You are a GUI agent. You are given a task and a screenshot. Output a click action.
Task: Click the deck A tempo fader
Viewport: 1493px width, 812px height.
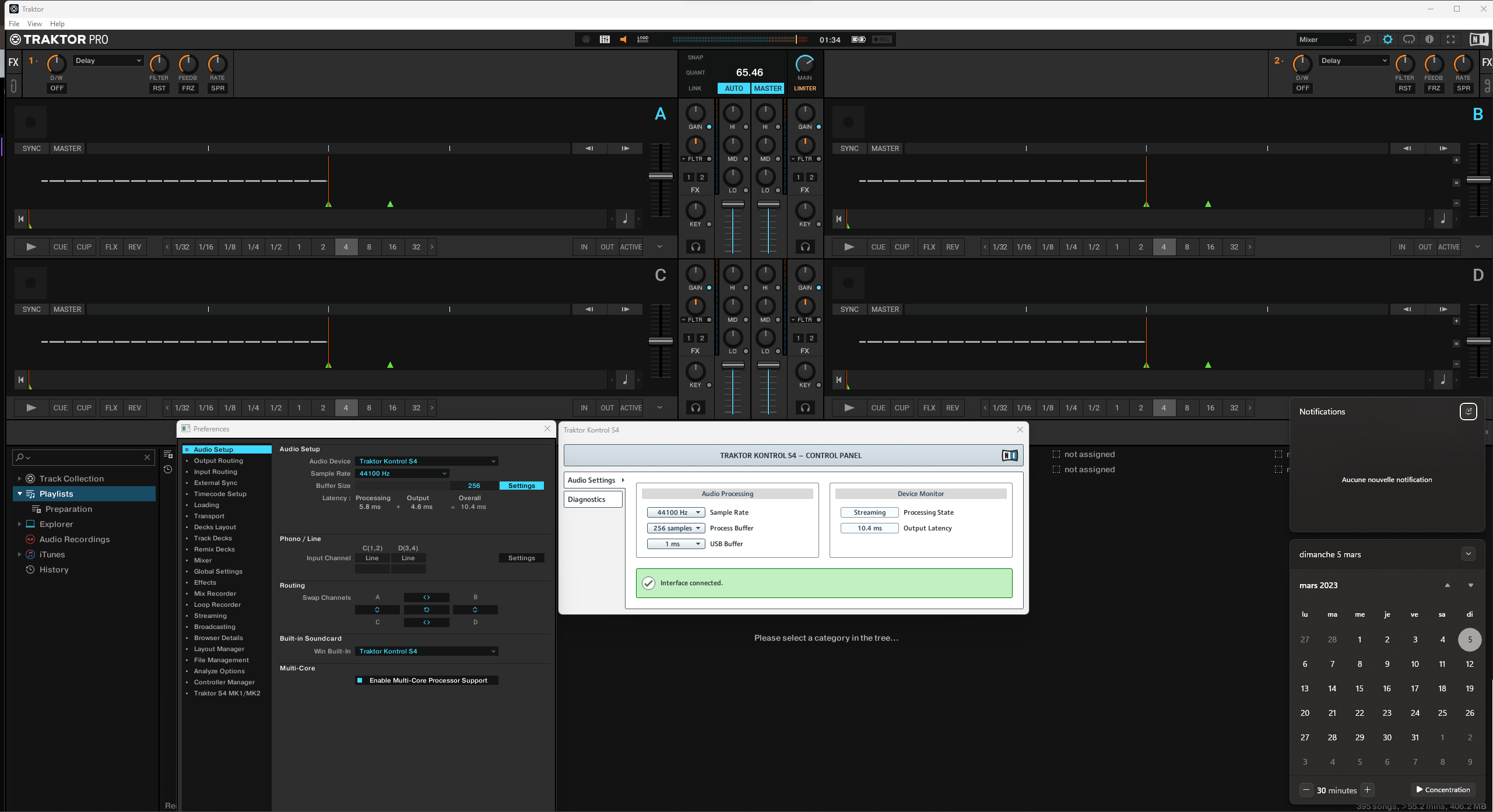(661, 177)
